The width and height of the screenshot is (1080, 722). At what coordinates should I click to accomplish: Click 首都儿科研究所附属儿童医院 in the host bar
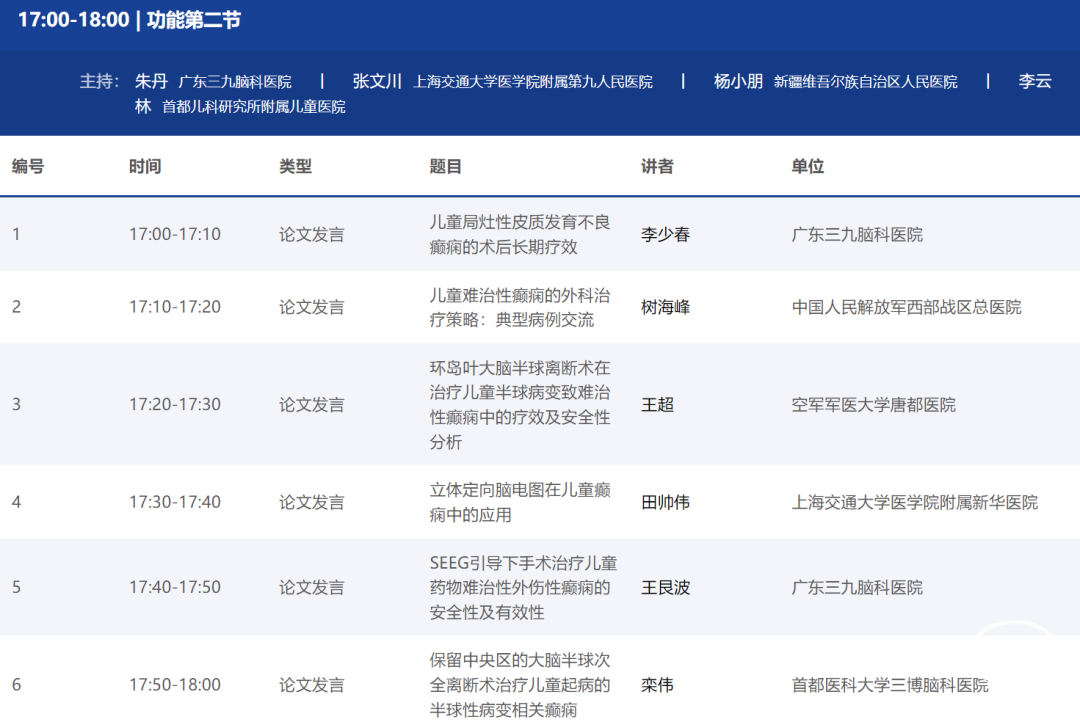coord(254,106)
